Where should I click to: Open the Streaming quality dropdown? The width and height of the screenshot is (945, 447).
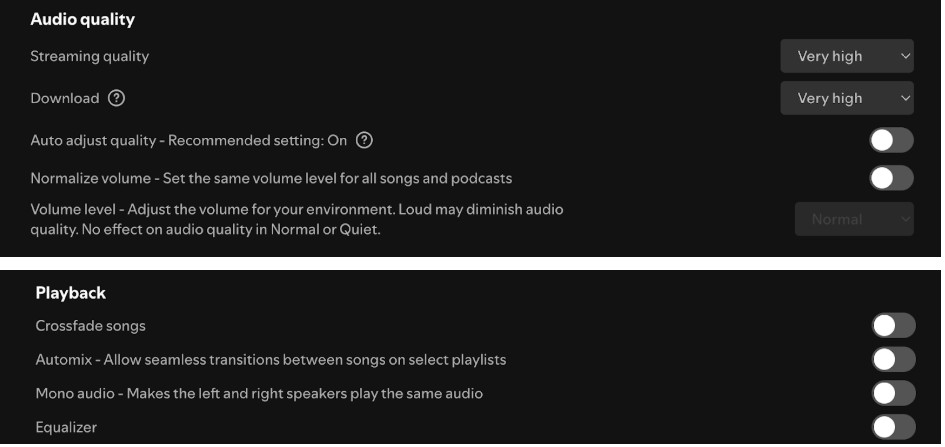tap(847, 56)
